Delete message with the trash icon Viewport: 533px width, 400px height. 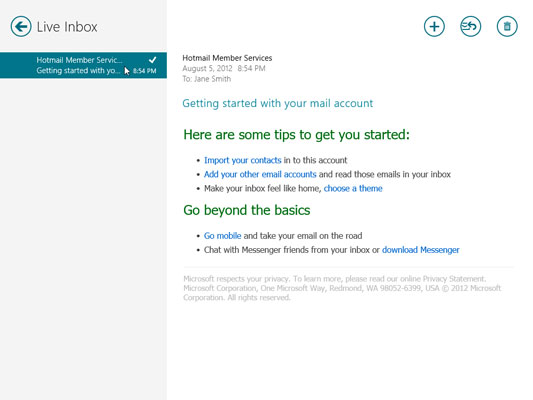(x=507, y=27)
